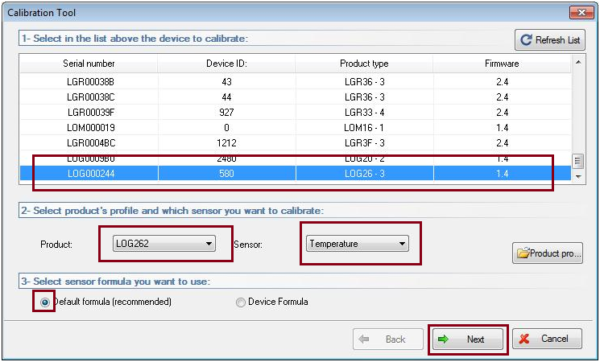Click the device list scroll down arrow
The image size is (600, 362).
pyautogui.click(x=578, y=176)
